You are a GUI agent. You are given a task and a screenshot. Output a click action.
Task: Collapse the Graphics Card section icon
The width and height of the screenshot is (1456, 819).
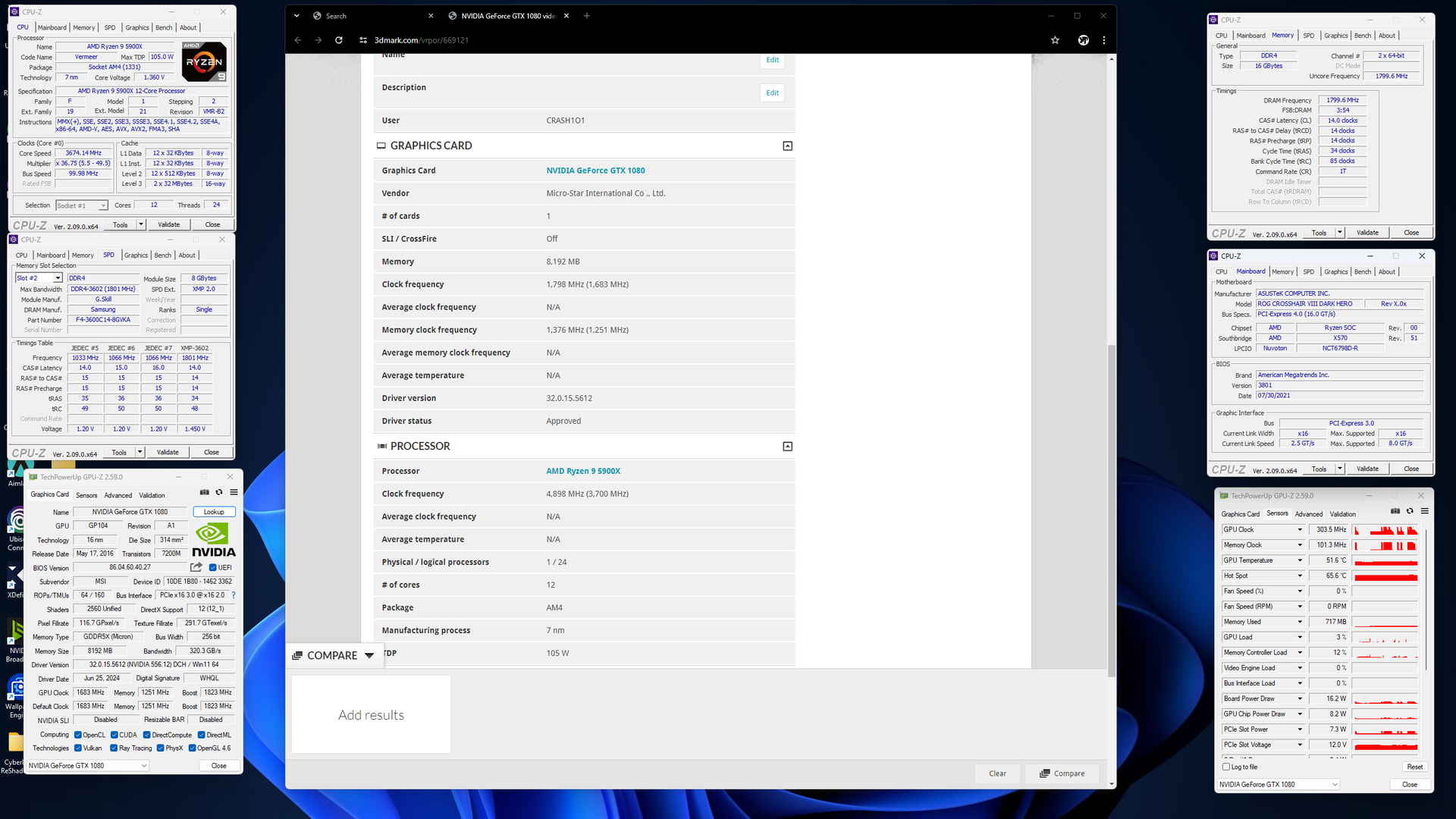coord(788,146)
